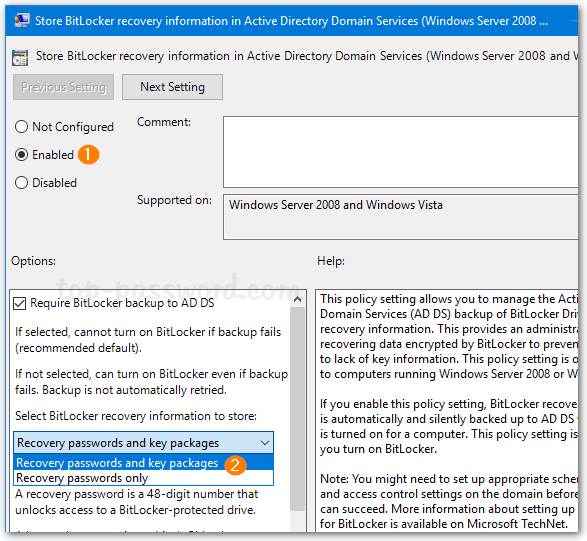The width and height of the screenshot is (587, 541).
Task: Select the Not Configured radio button
Action: click(21, 127)
